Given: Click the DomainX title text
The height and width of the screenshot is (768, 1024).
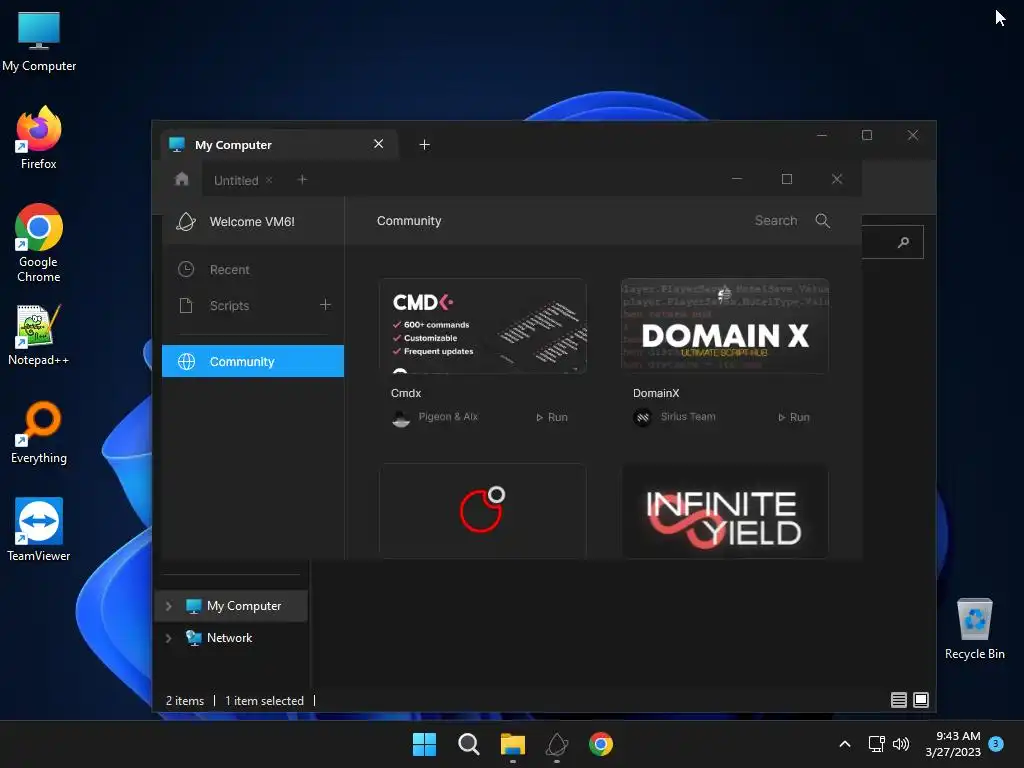Looking at the screenshot, I should coord(656,393).
